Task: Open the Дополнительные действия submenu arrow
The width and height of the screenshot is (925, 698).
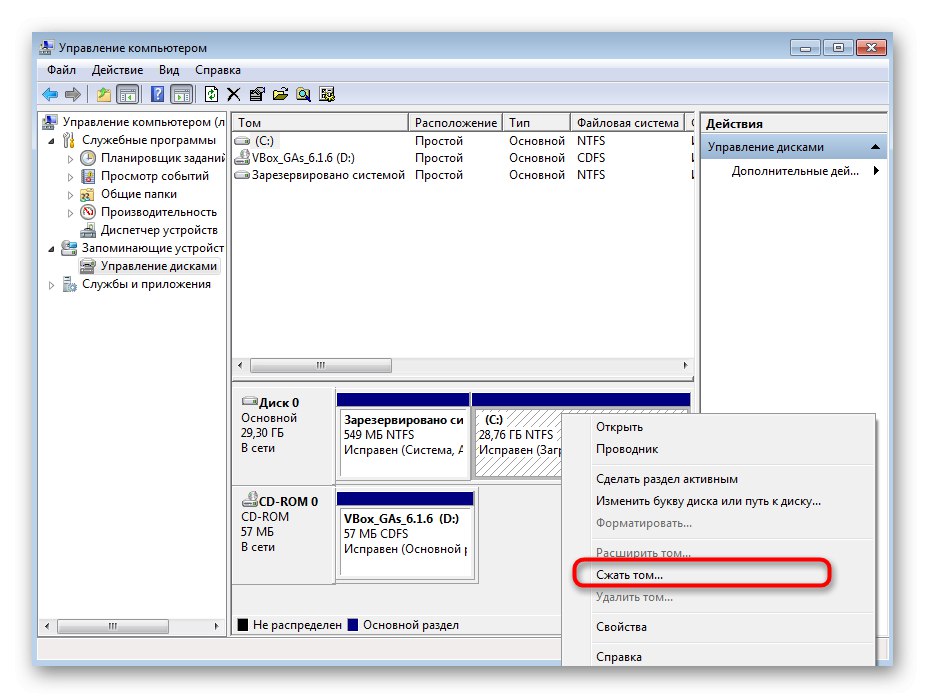Action: coord(876,171)
